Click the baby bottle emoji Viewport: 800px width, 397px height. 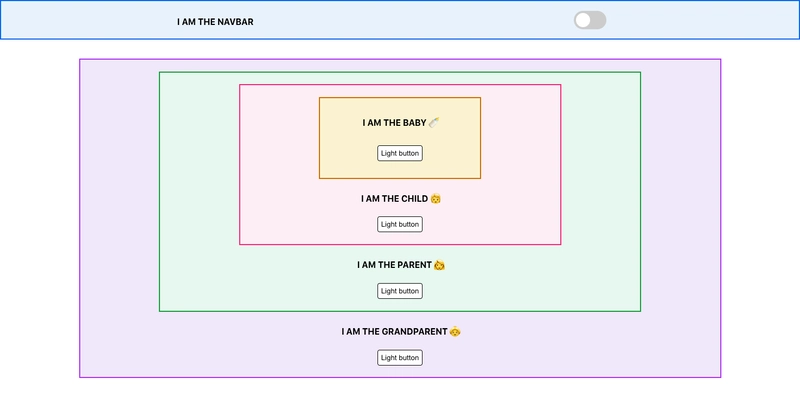pyautogui.click(x=434, y=122)
